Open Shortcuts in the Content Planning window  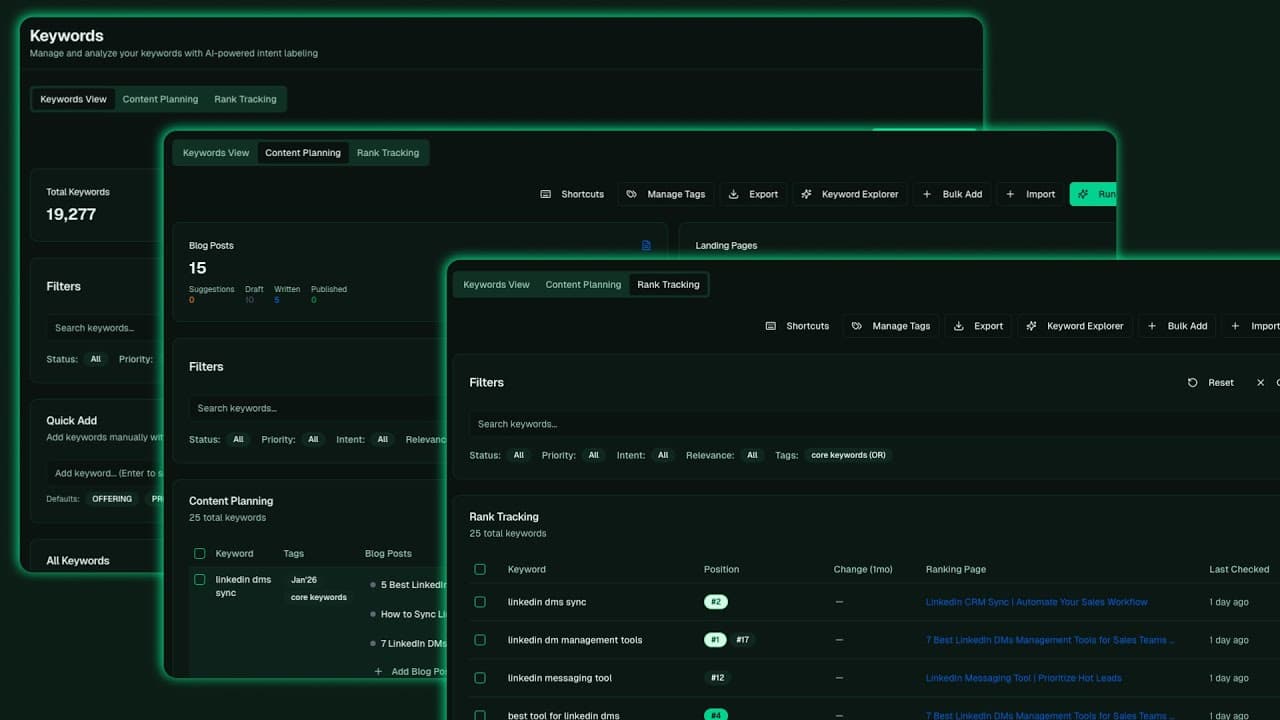coord(572,194)
